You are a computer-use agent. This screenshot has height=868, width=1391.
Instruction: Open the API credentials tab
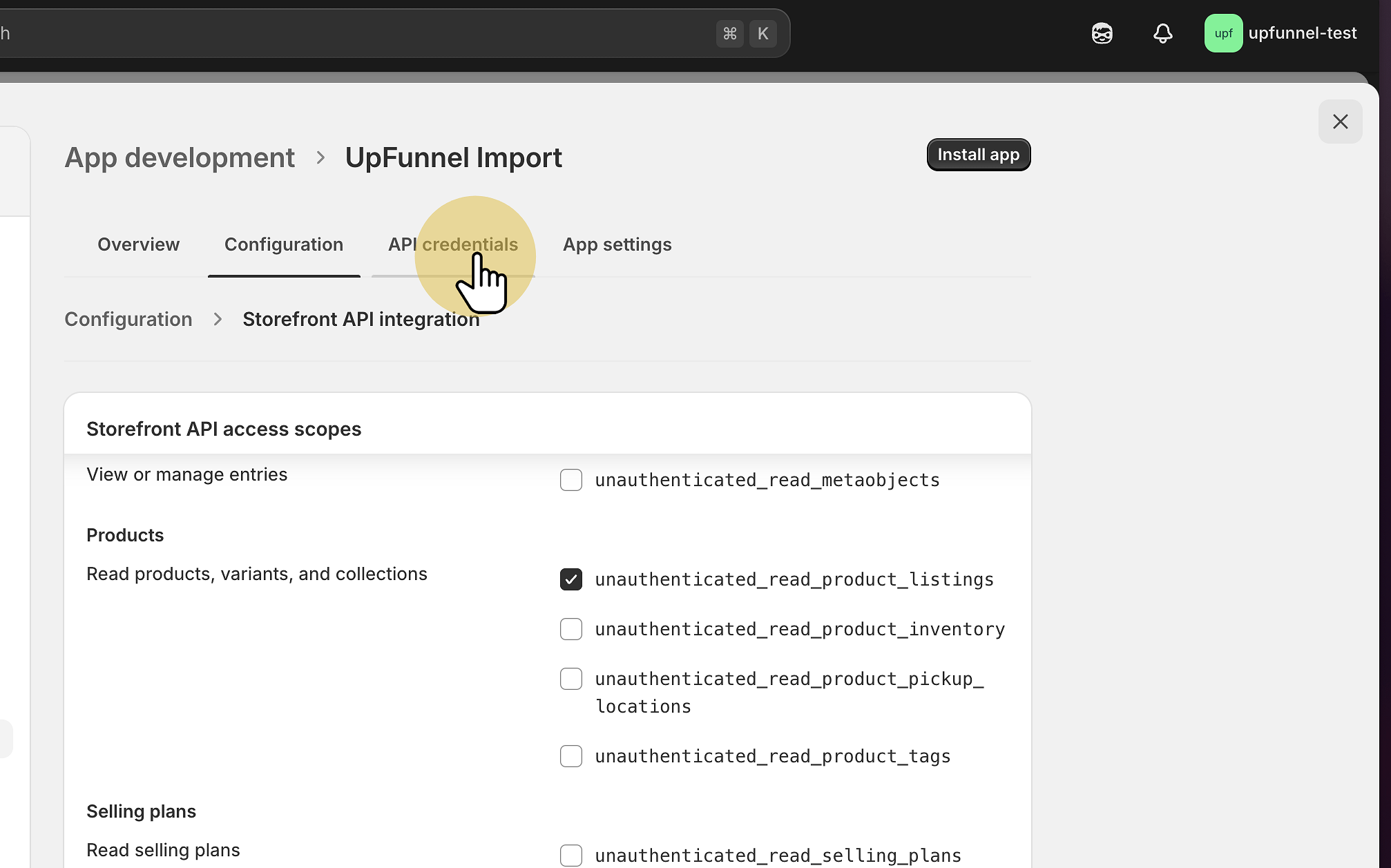452,244
